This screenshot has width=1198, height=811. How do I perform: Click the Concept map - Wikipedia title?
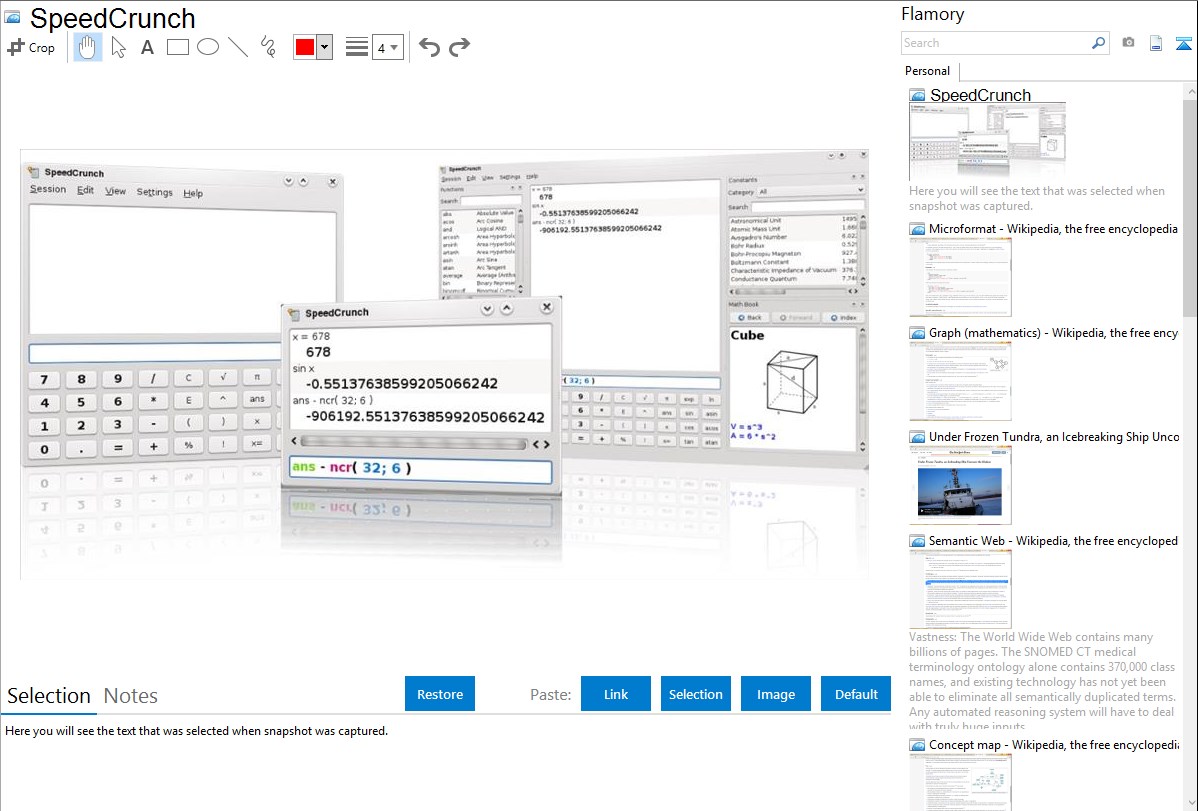pos(1053,744)
